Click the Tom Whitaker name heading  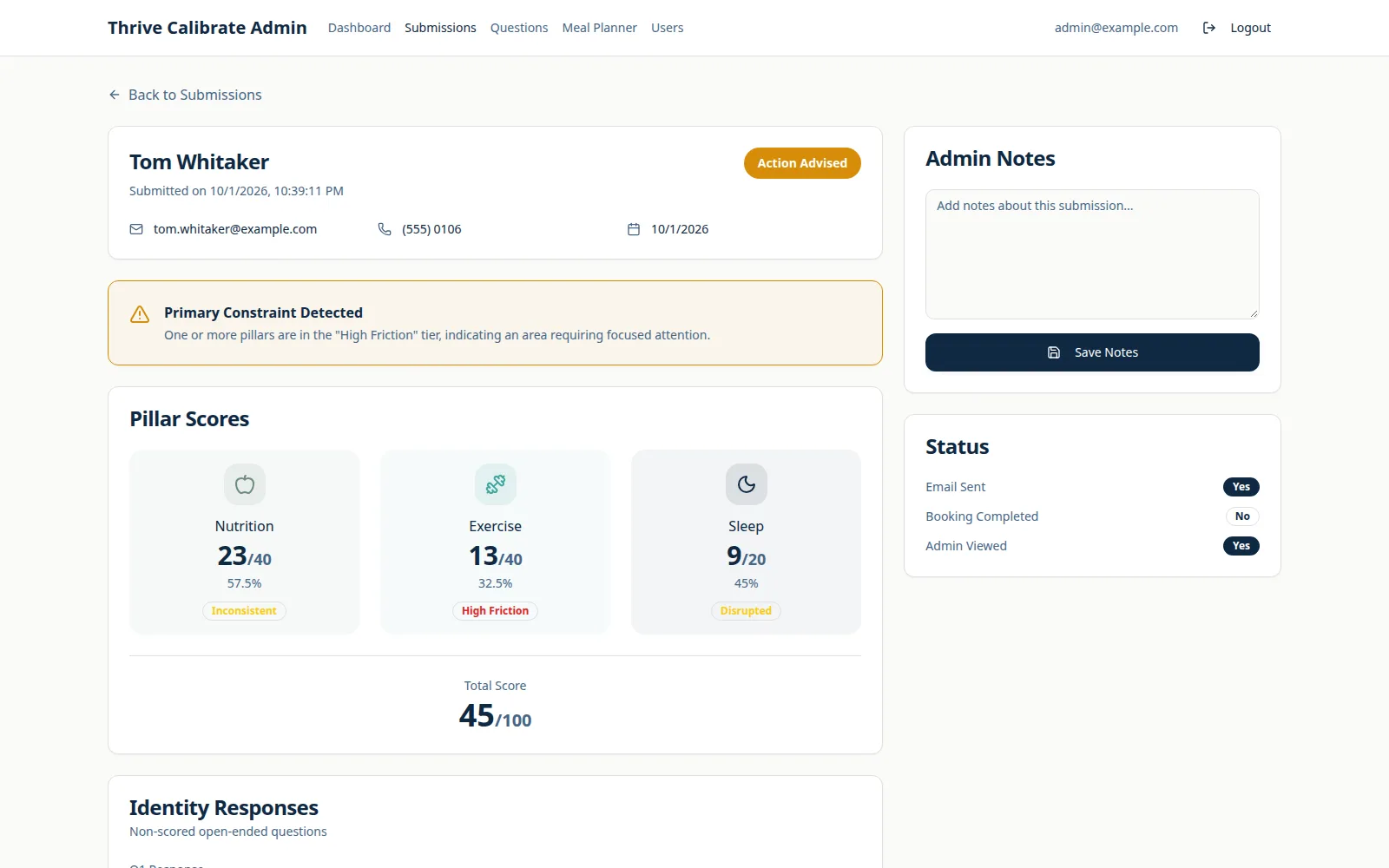(x=199, y=162)
